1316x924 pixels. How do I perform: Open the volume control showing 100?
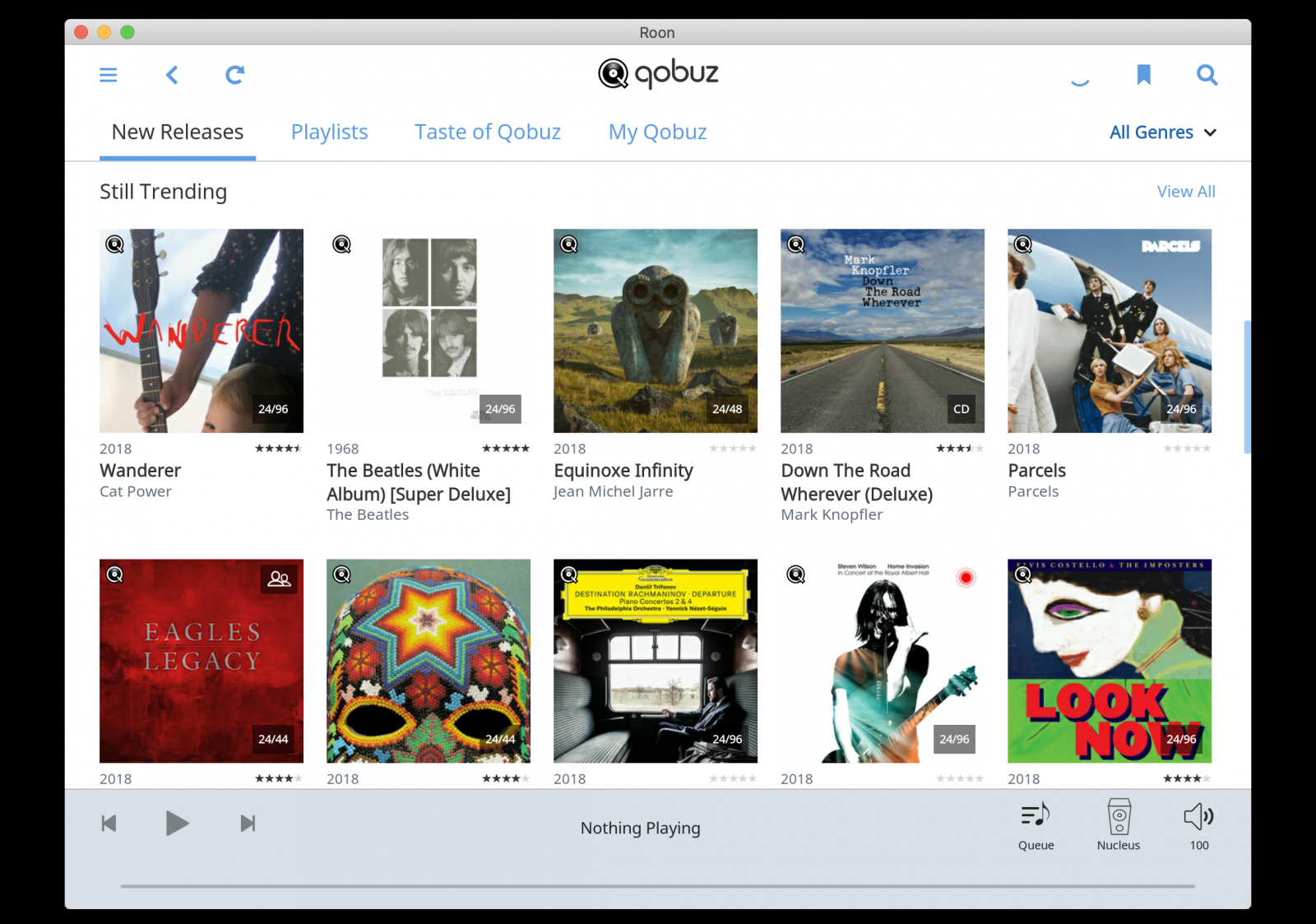point(1199,826)
